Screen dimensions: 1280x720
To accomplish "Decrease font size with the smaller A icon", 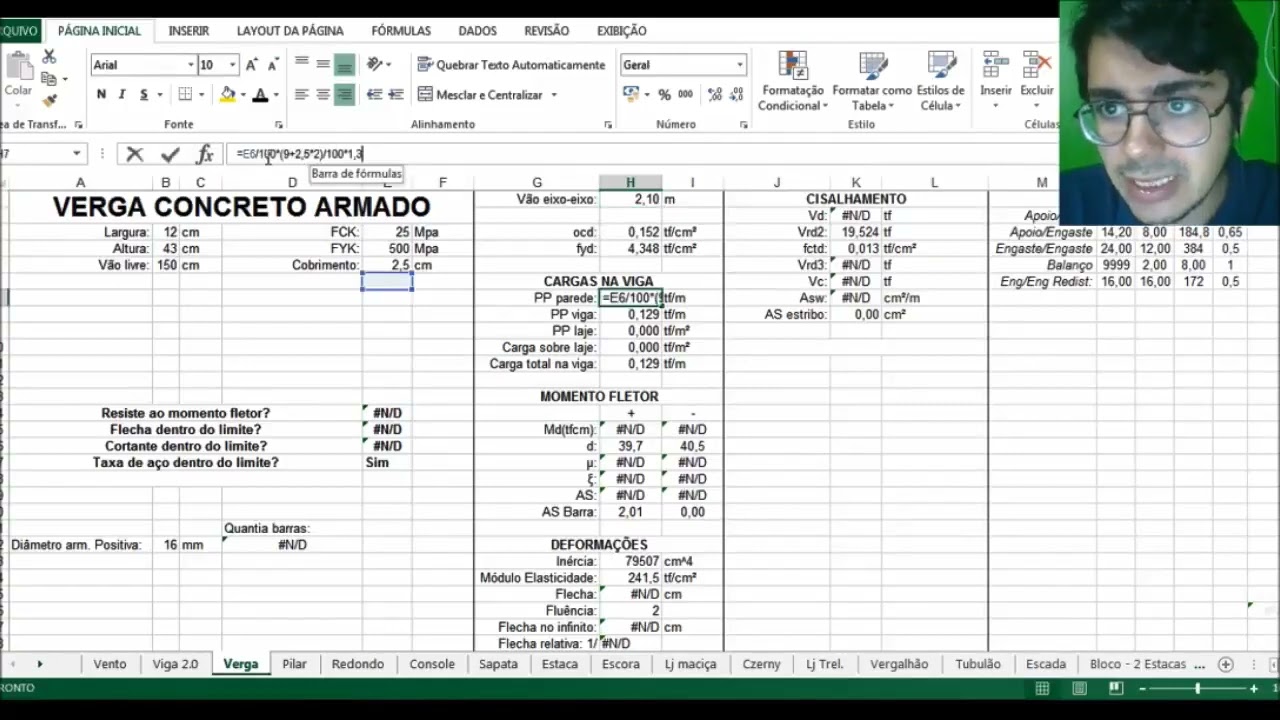I will 273,65.
